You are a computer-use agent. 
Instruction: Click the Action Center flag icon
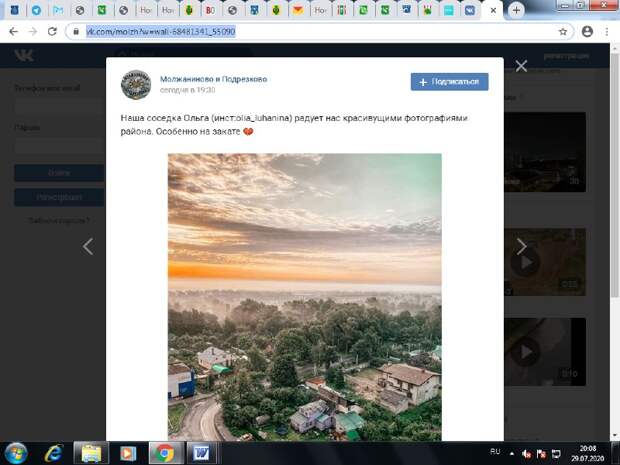[x=541, y=454]
